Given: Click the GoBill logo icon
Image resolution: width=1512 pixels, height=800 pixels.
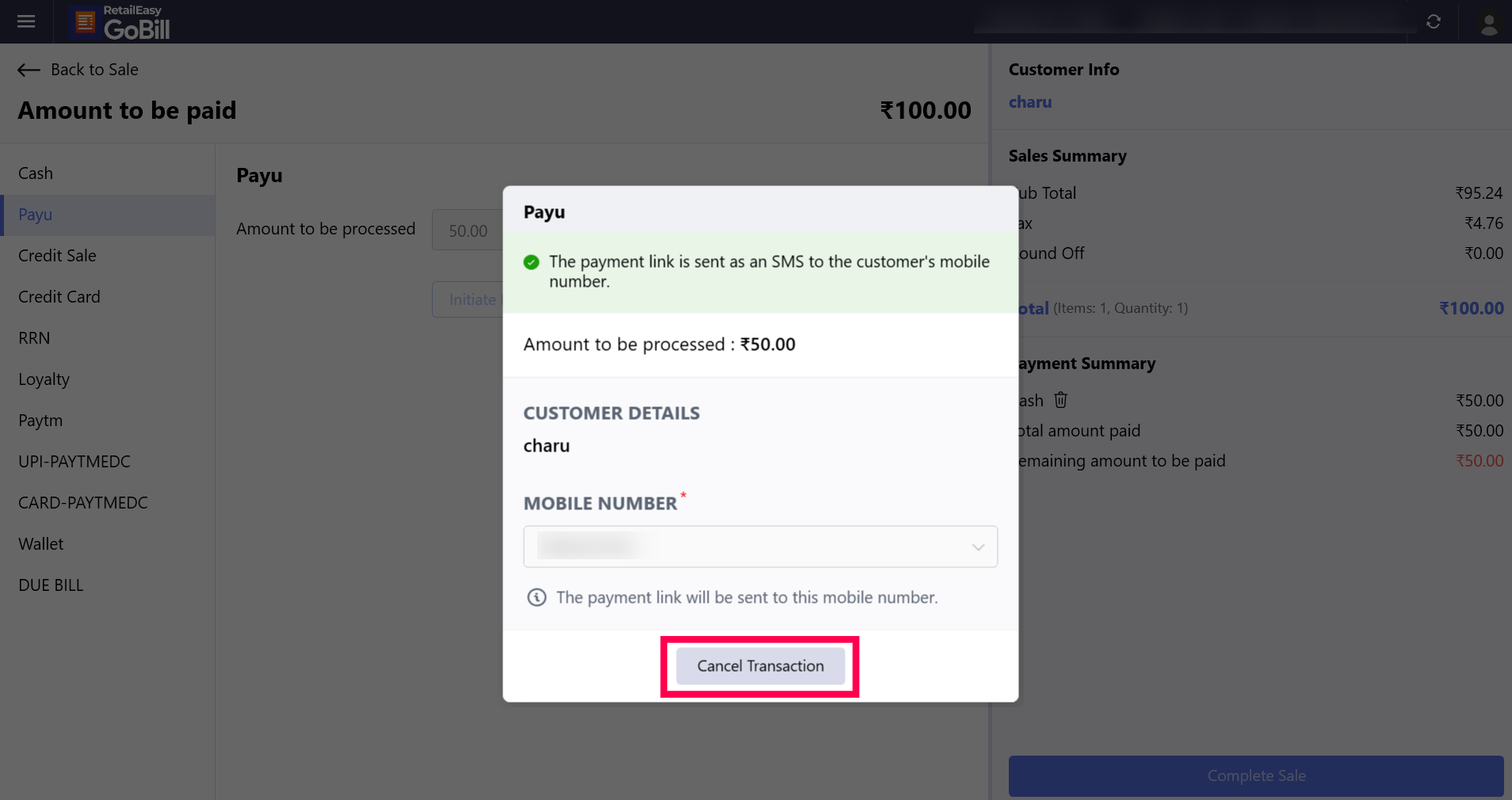Looking at the screenshot, I should point(85,22).
